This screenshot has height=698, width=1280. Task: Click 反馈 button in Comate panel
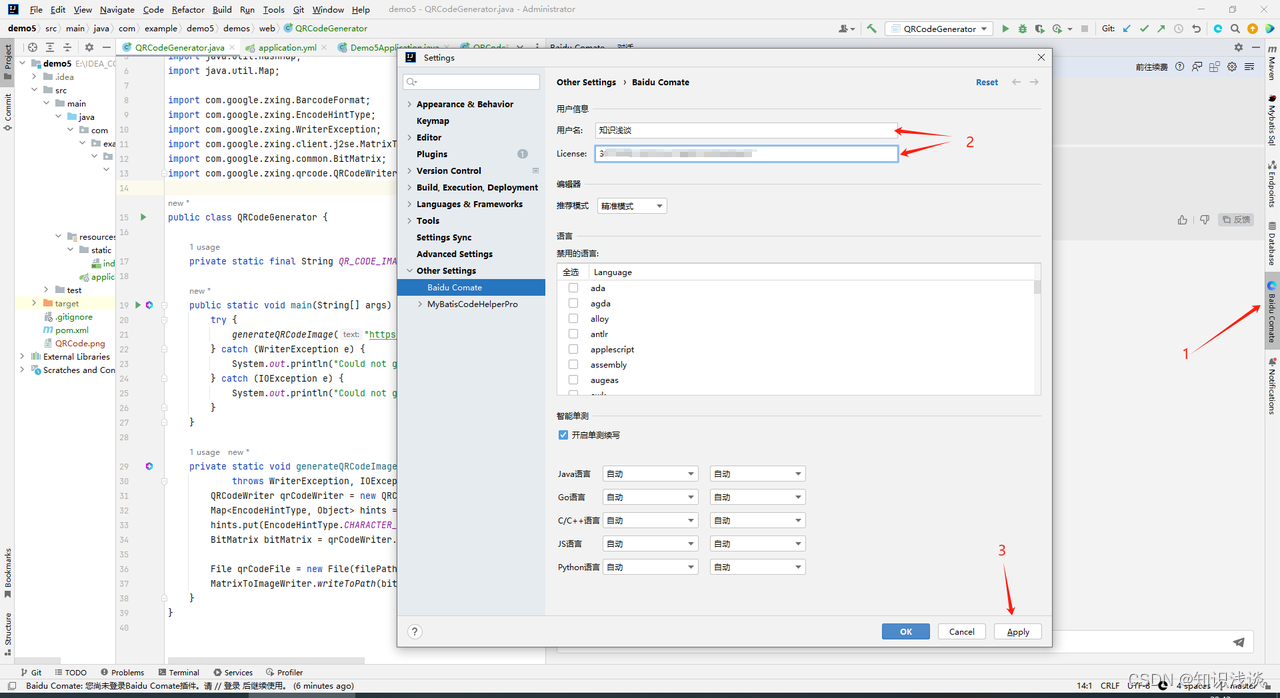tap(1237, 220)
